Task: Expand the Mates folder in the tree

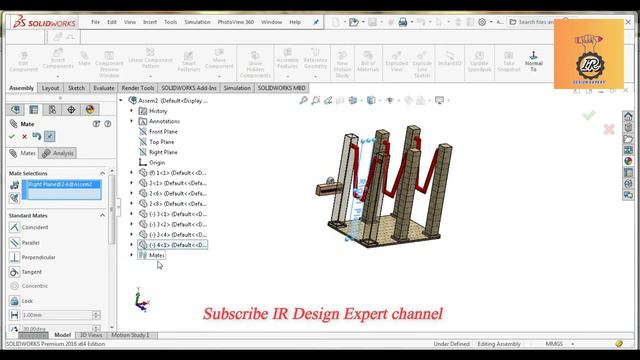Action: [x=131, y=255]
